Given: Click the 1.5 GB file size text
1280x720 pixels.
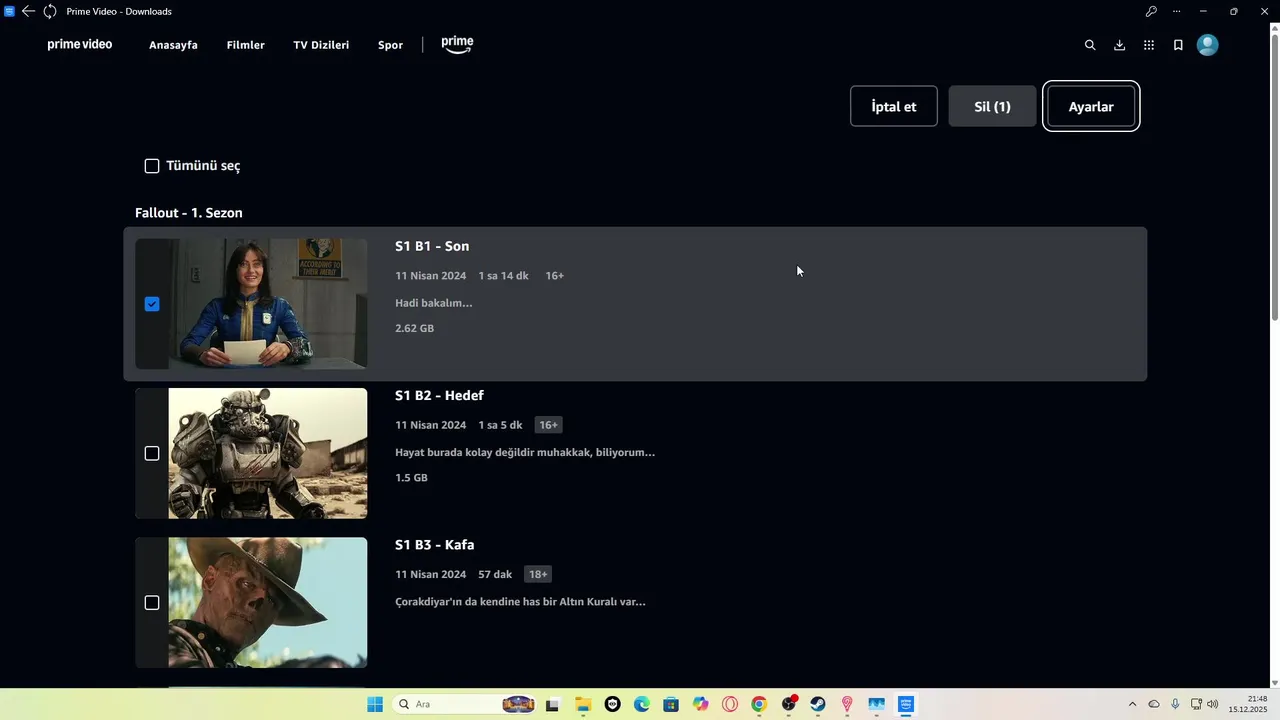Looking at the screenshot, I should (x=411, y=478).
